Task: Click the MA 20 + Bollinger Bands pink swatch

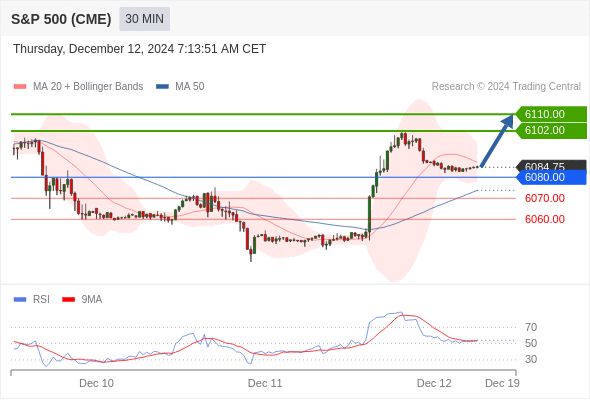Action: coord(20,87)
